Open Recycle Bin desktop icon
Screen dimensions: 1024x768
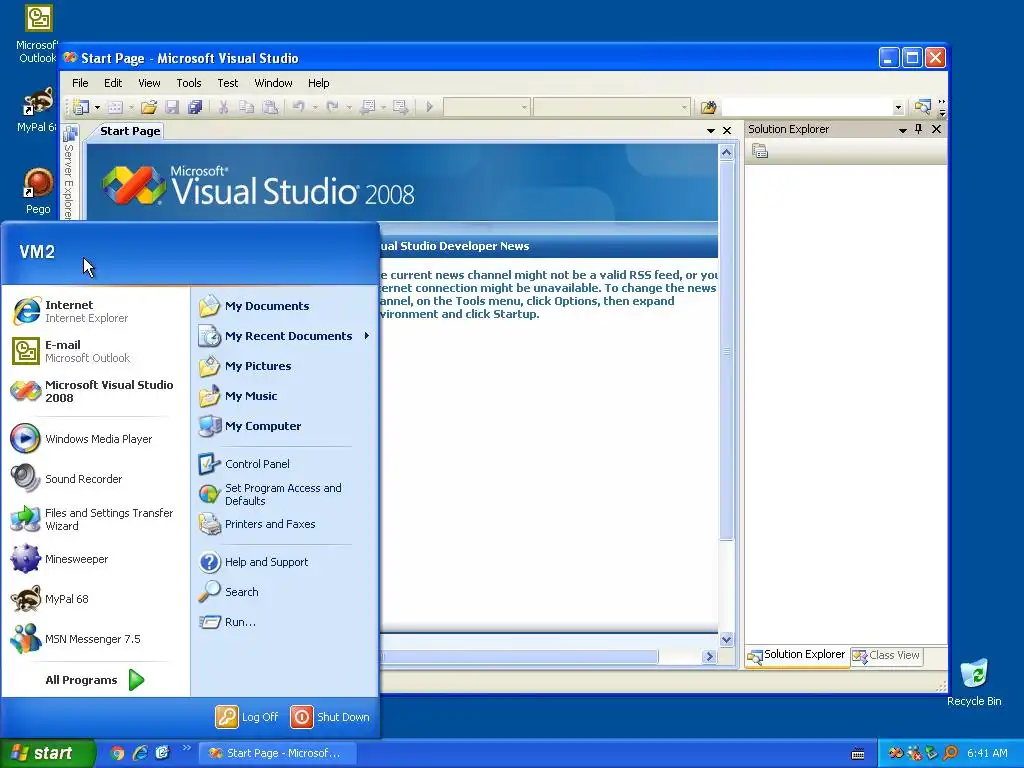click(x=974, y=683)
